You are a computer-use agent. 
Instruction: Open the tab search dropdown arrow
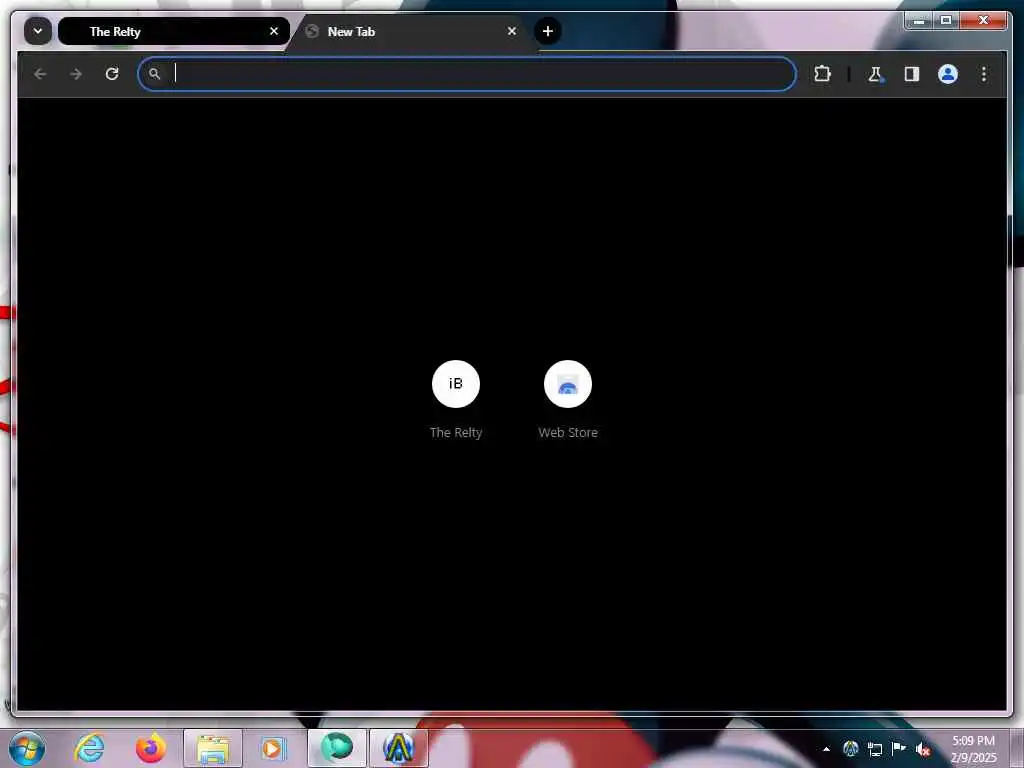coord(38,31)
